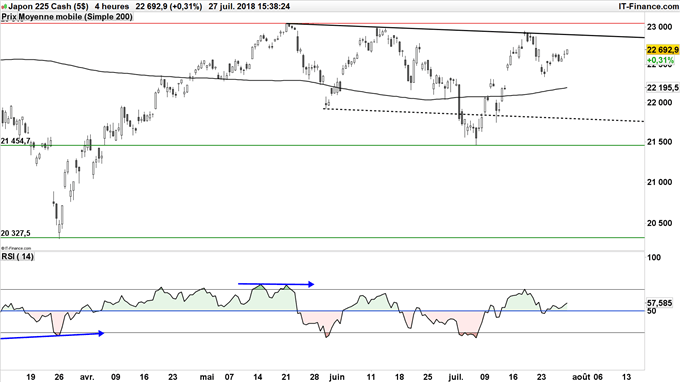Click the 13 date axis label
The width and height of the screenshot is (680, 382).
626,377
